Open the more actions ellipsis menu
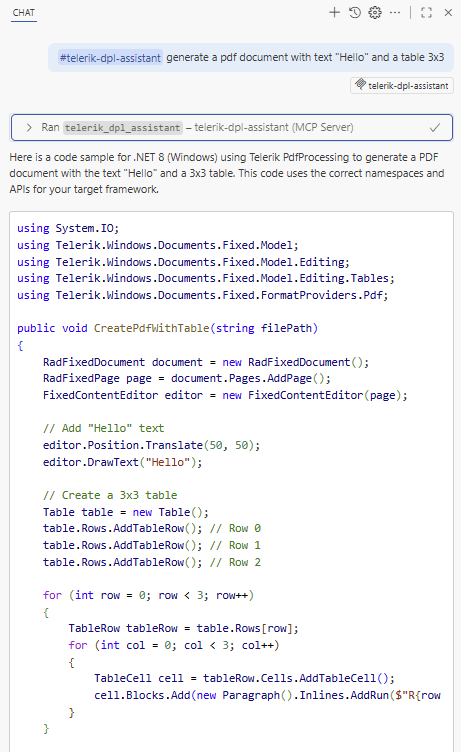The width and height of the screenshot is (461, 752). click(x=395, y=12)
